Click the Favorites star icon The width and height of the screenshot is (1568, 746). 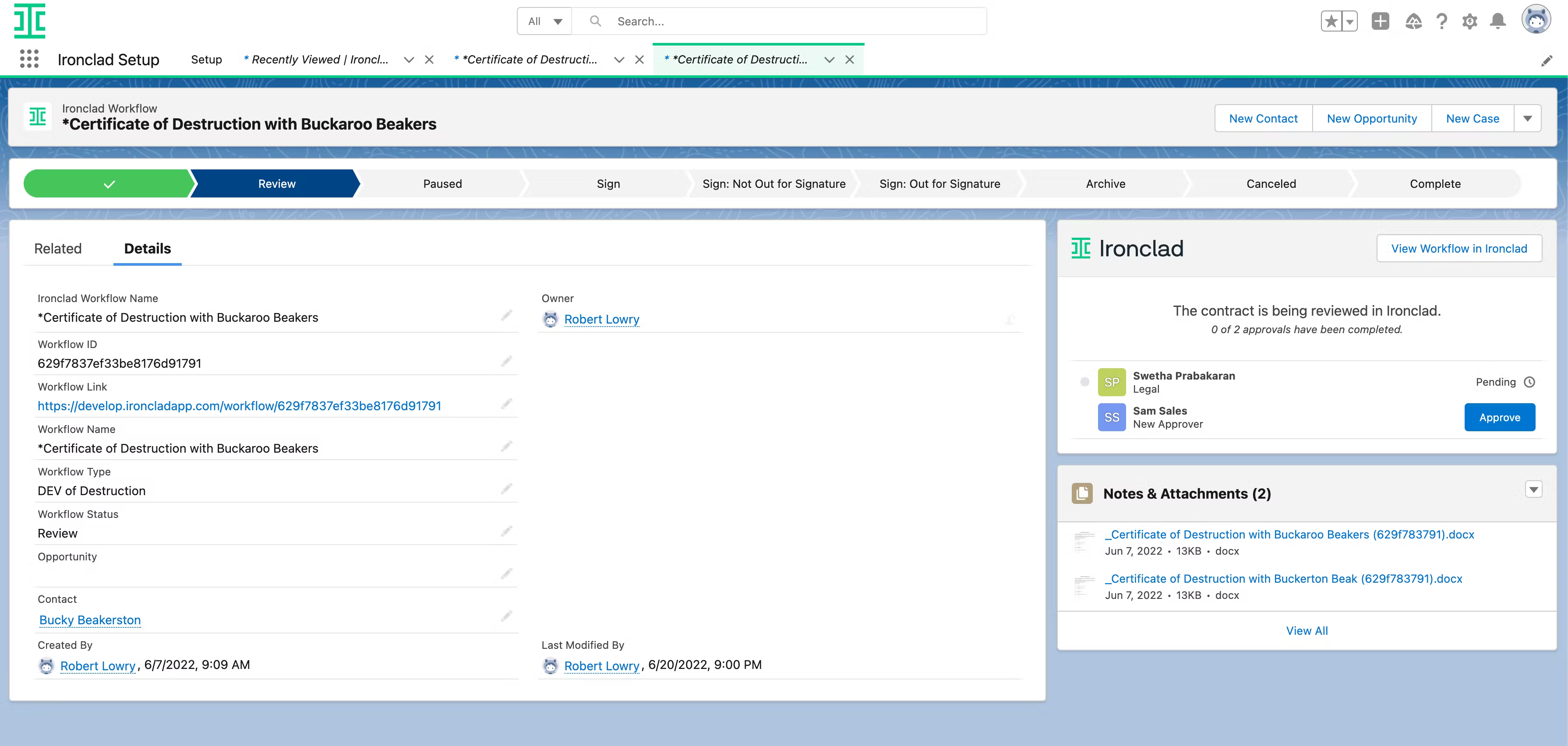[1331, 21]
